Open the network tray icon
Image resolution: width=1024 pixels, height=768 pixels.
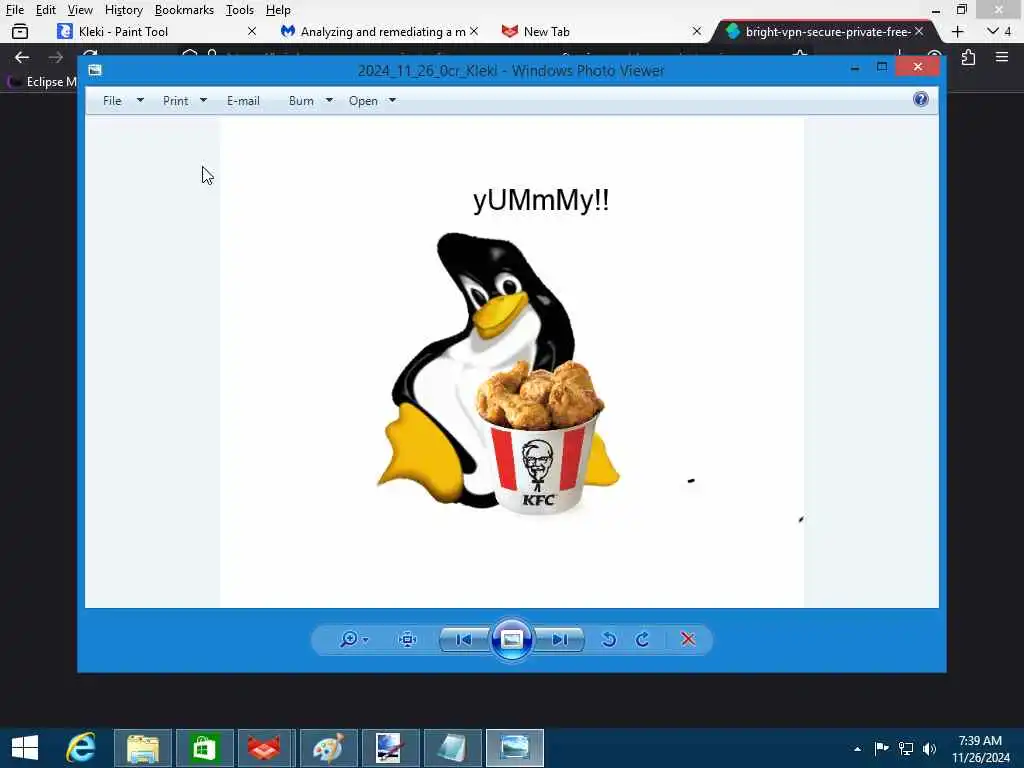(x=906, y=748)
